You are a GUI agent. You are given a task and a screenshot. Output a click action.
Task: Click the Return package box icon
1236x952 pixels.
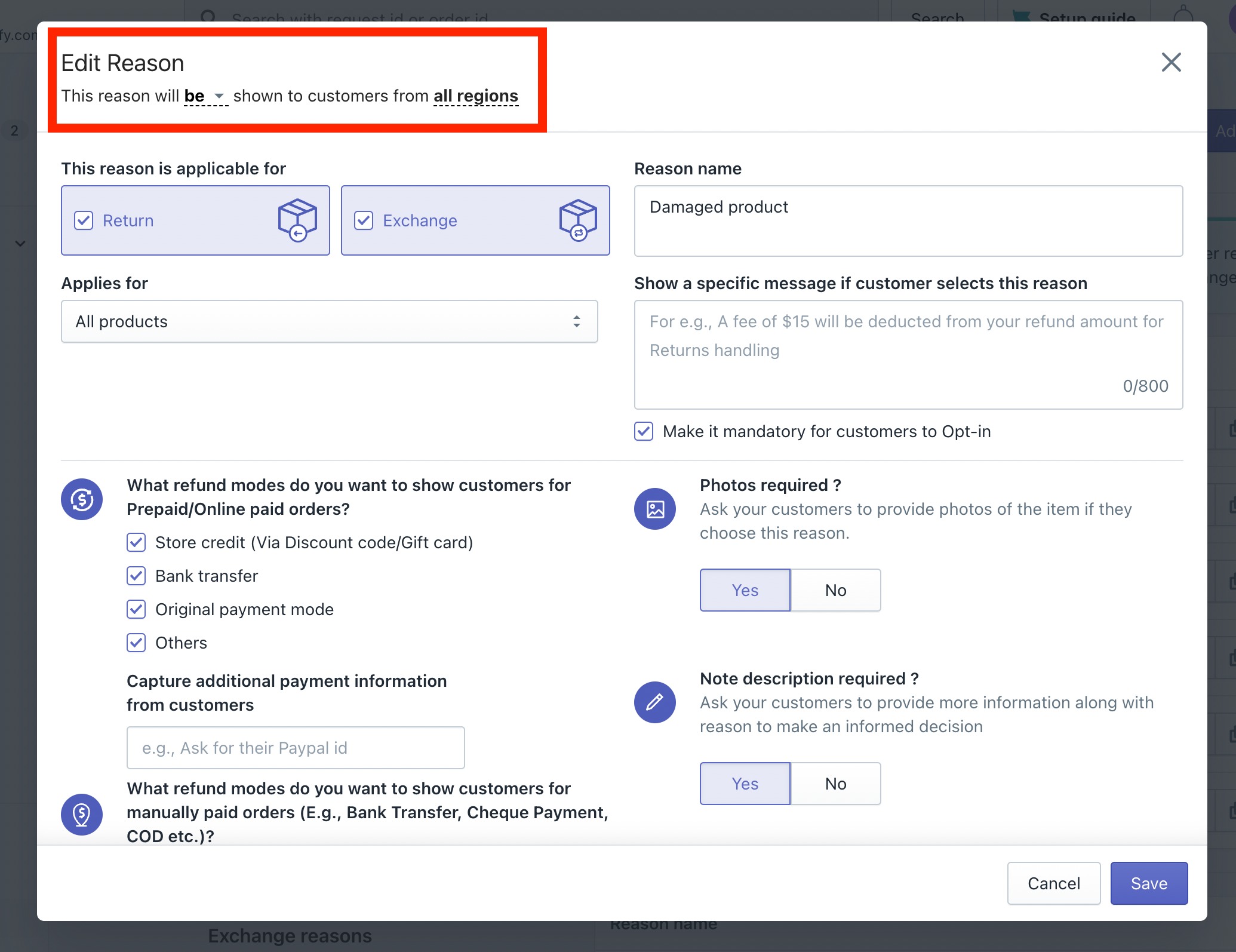click(x=297, y=220)
